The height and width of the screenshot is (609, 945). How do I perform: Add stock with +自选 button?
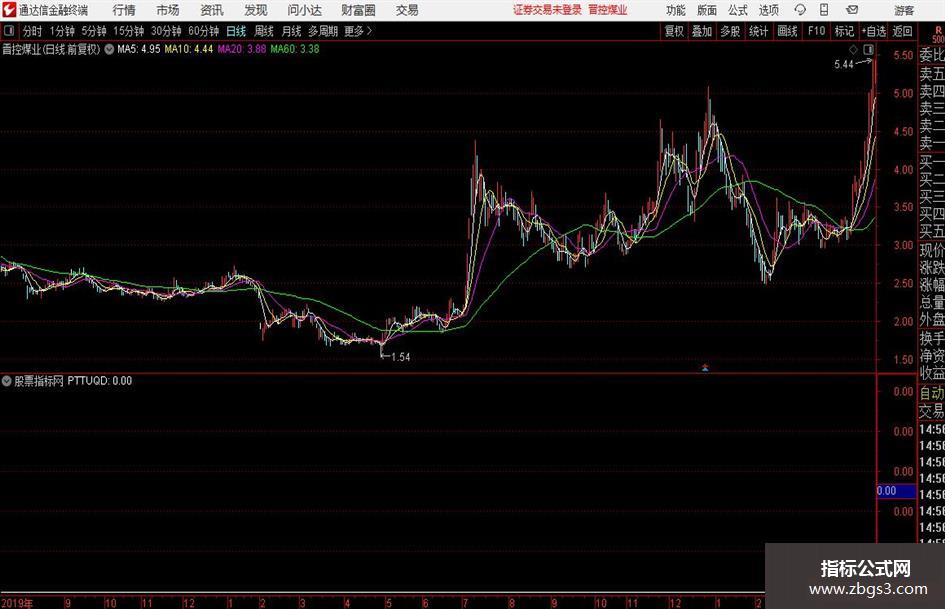click(x=874, y=31)
